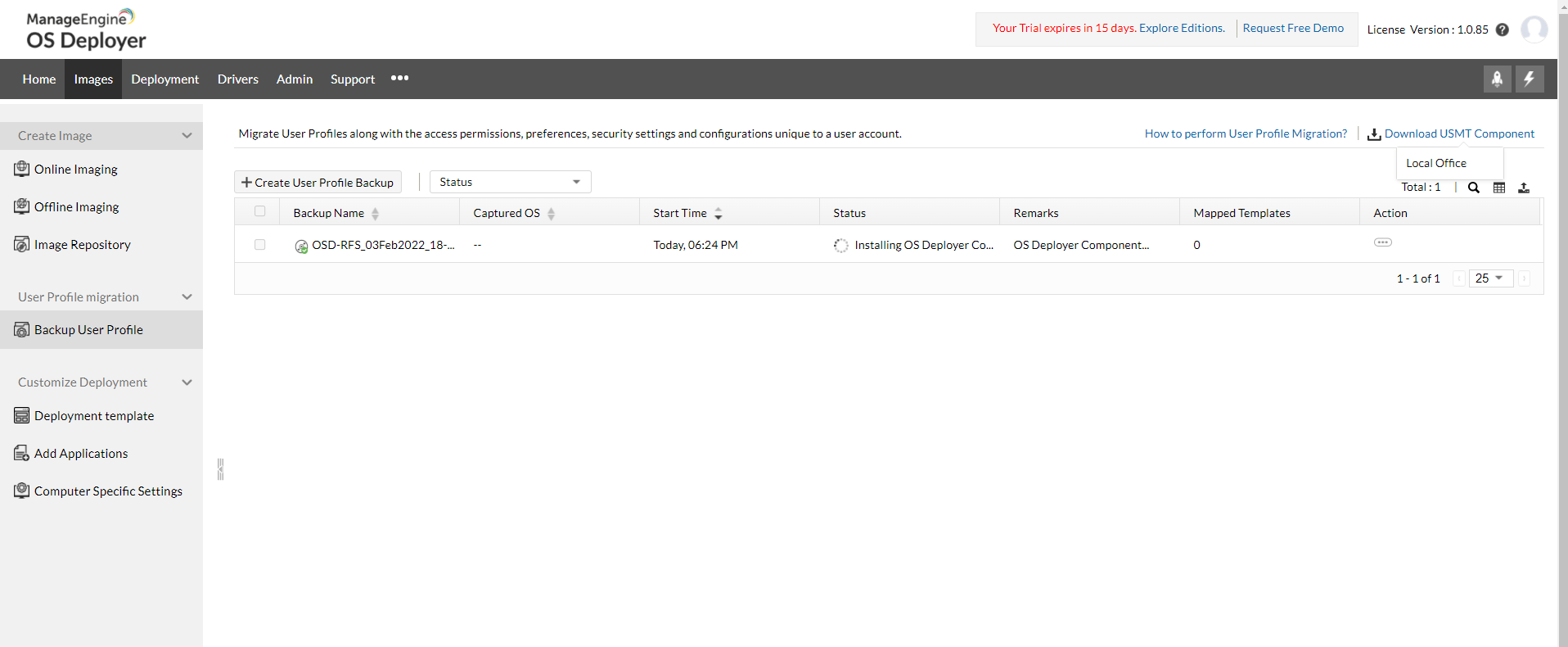This screenshot has width=1568, height=647.
Task: Open How to perform User Profile Migration link
Action: pos(1246,133)
